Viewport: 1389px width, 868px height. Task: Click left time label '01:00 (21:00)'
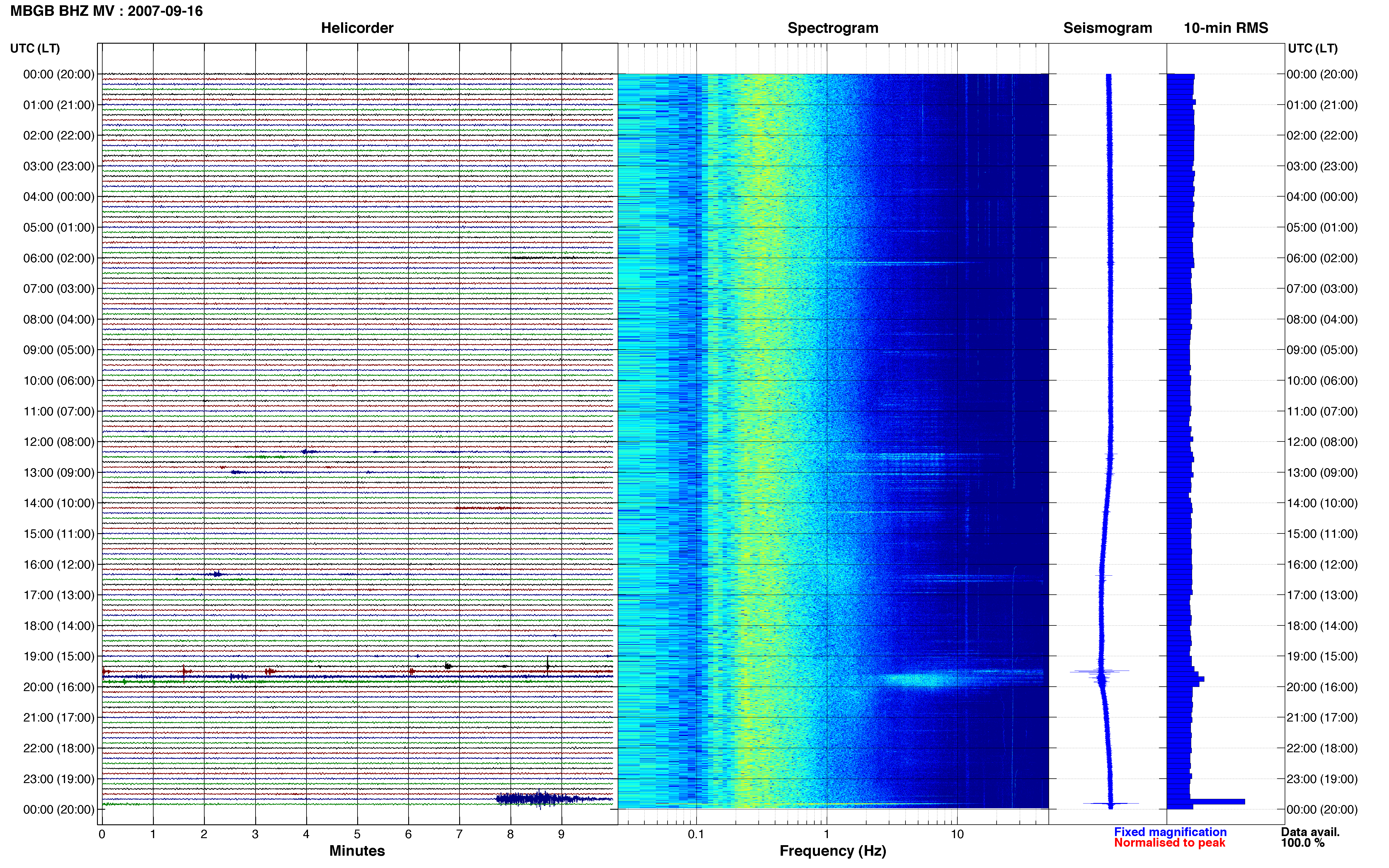(x=59, y=105)
